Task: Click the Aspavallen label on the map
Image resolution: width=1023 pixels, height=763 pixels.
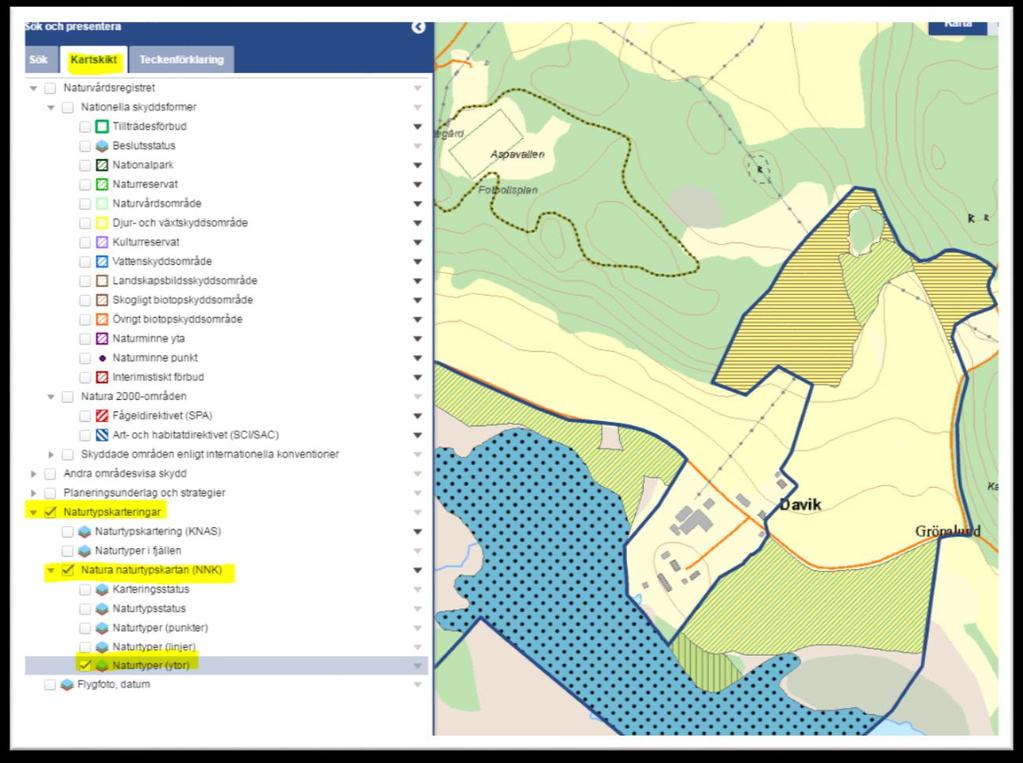Action: click(x=517, y=155)
